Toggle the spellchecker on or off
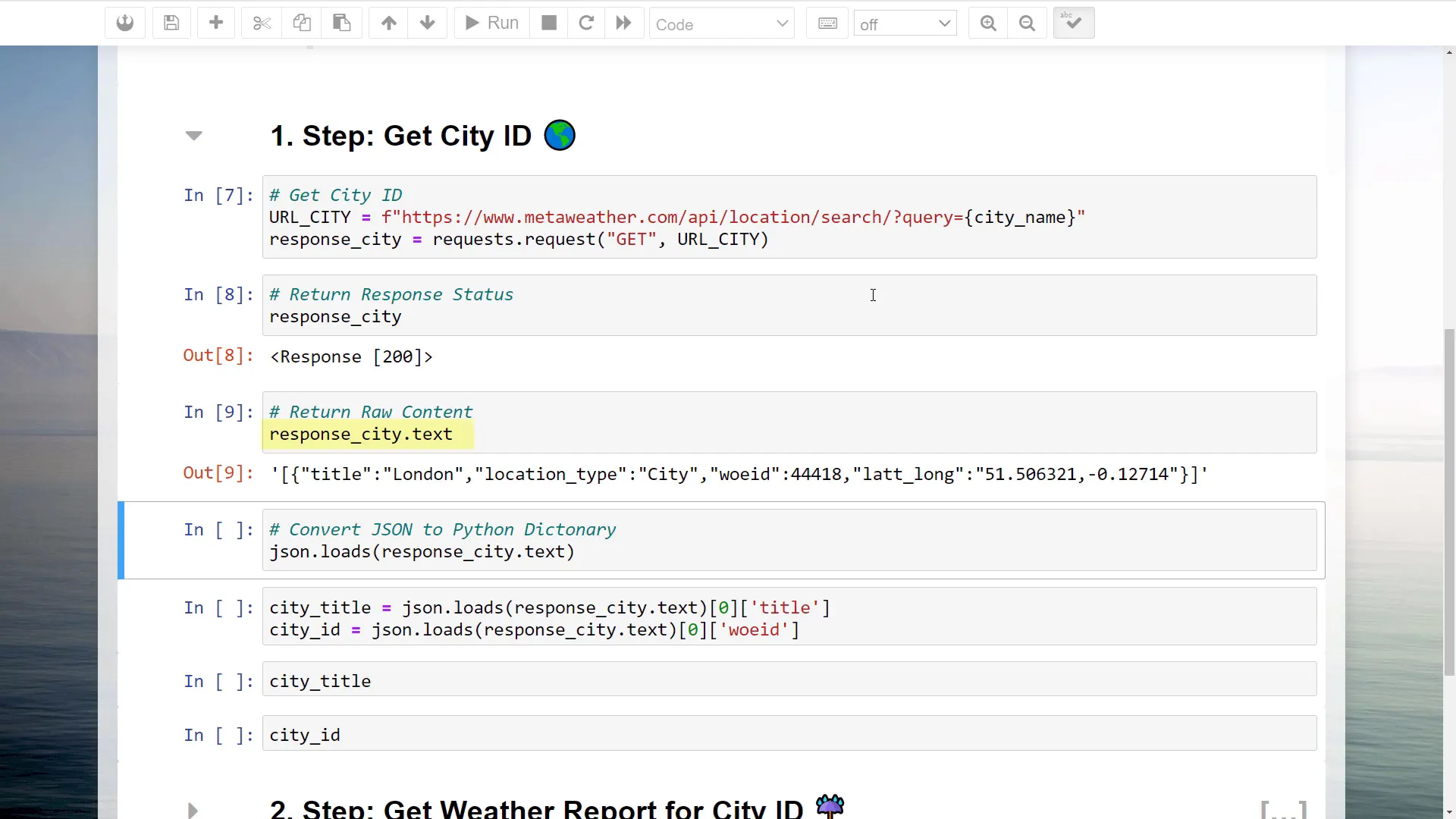Image resolution: width=1456 pixels, height=819 pixels. (x=1073, y=23)
